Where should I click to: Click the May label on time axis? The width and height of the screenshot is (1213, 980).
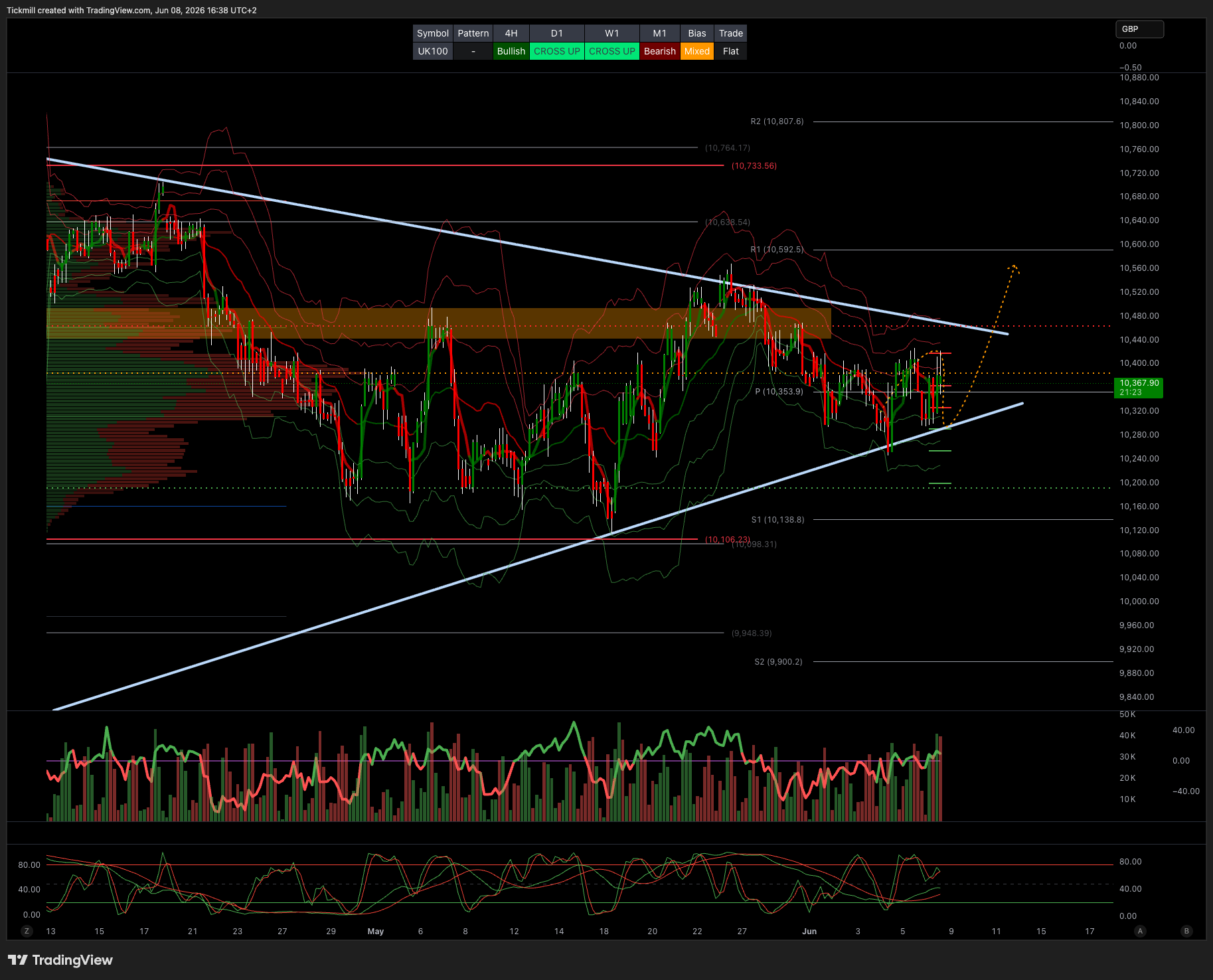(x=376, y=932)
